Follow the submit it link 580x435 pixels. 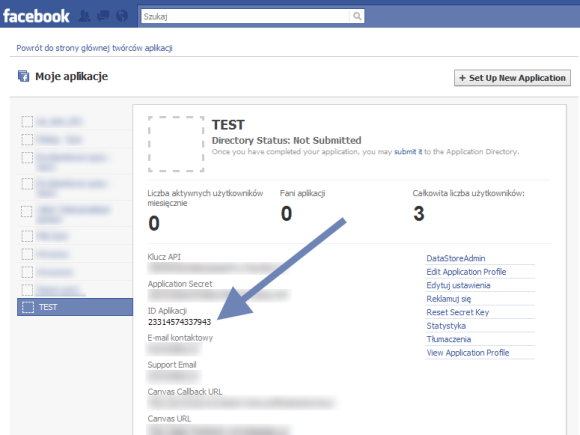click(408, 152)
